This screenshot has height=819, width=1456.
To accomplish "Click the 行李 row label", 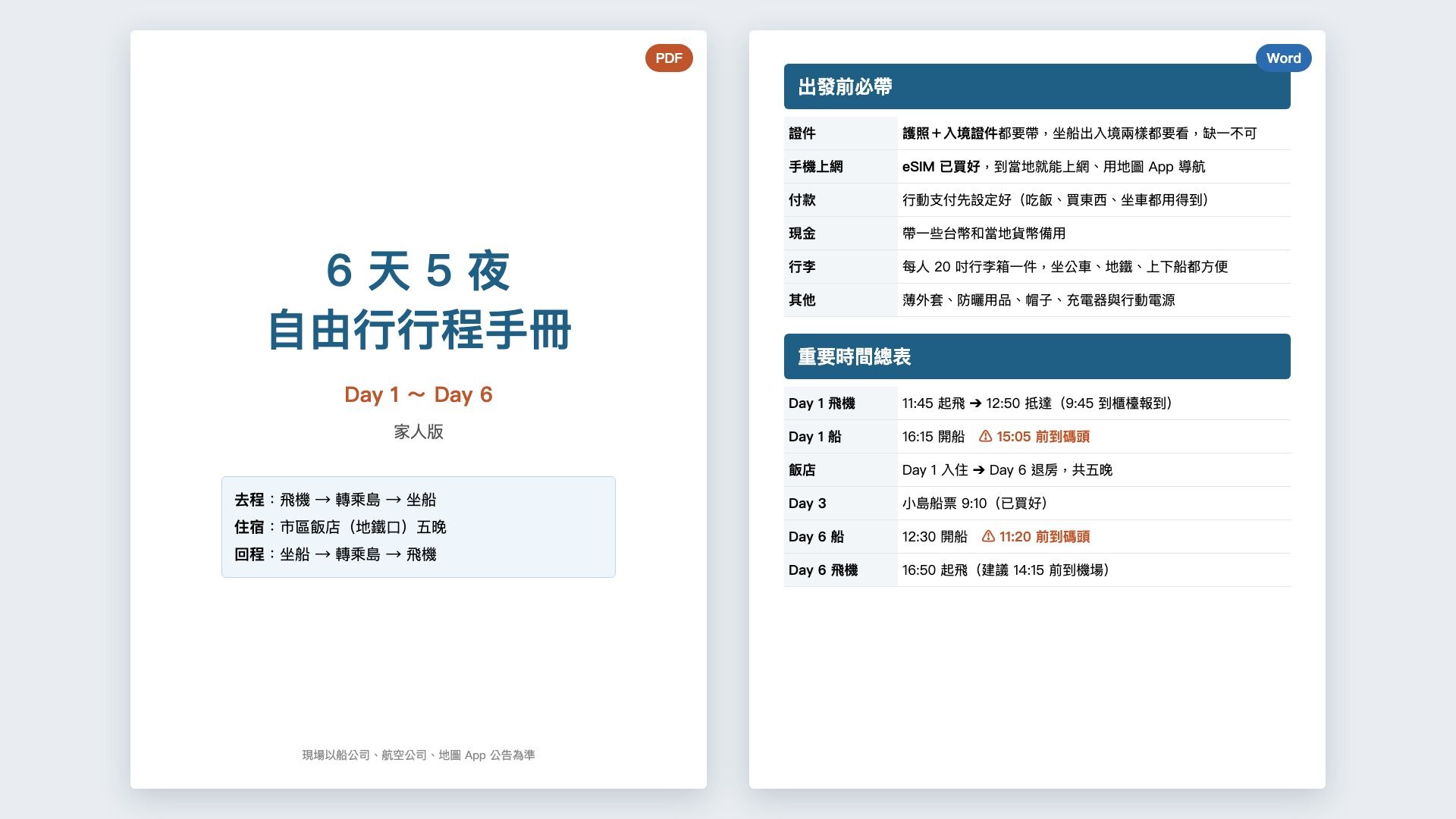I will (x=802, y=267).
